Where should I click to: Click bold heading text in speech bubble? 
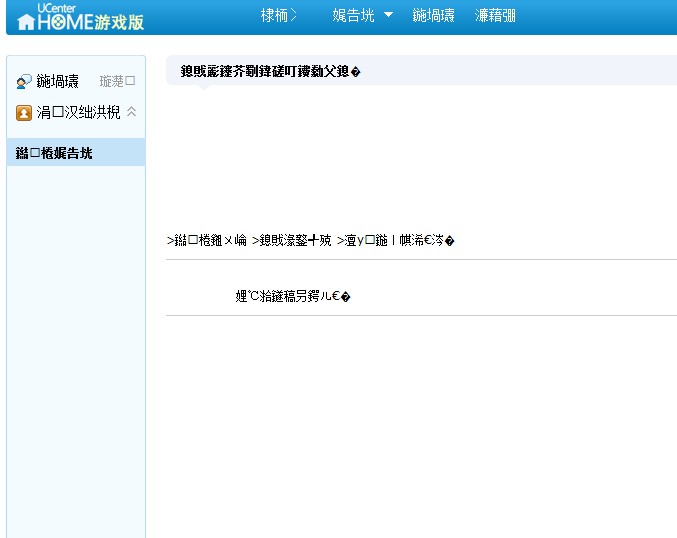click(270, 71)
